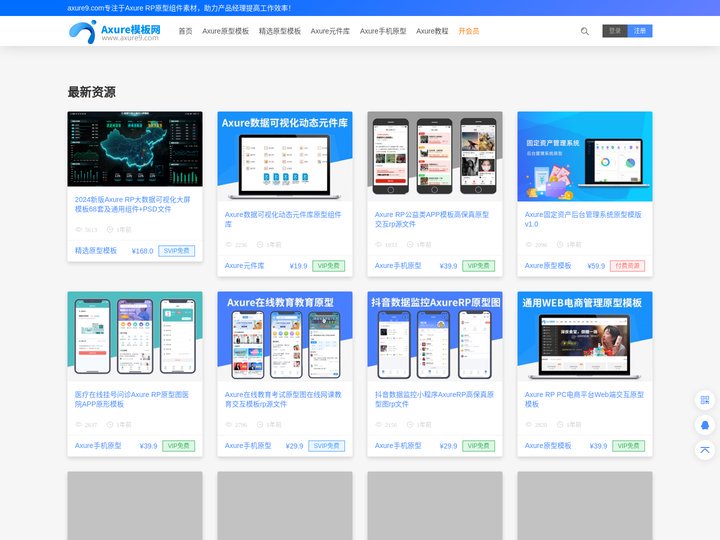Click VIP免费 badge on medical app card
This screenshot has height=540, width=720.
tap(179, 445)
